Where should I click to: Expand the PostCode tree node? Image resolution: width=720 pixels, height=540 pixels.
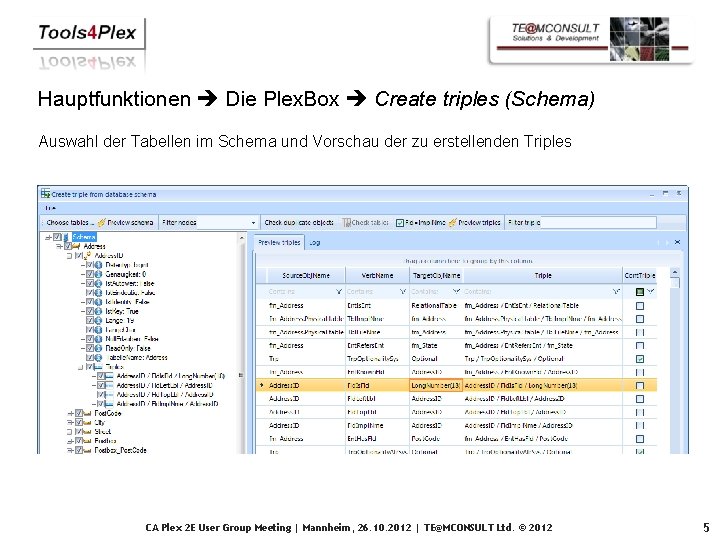[x=70, y=413]
